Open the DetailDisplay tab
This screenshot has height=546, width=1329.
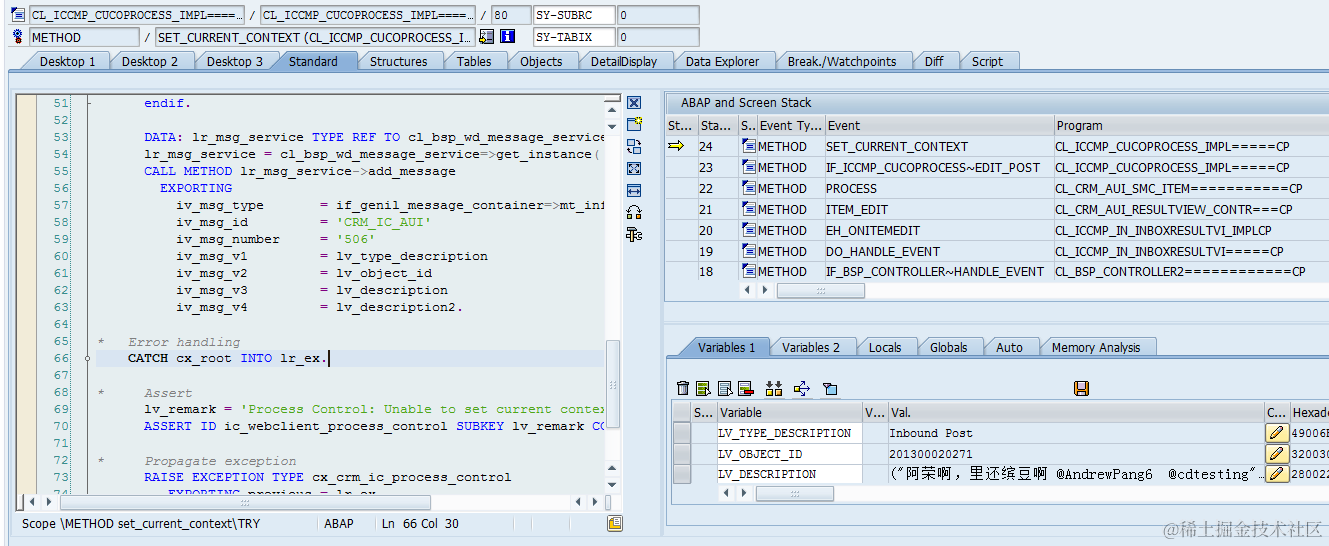pyautogui.click(x=624, y=61)
